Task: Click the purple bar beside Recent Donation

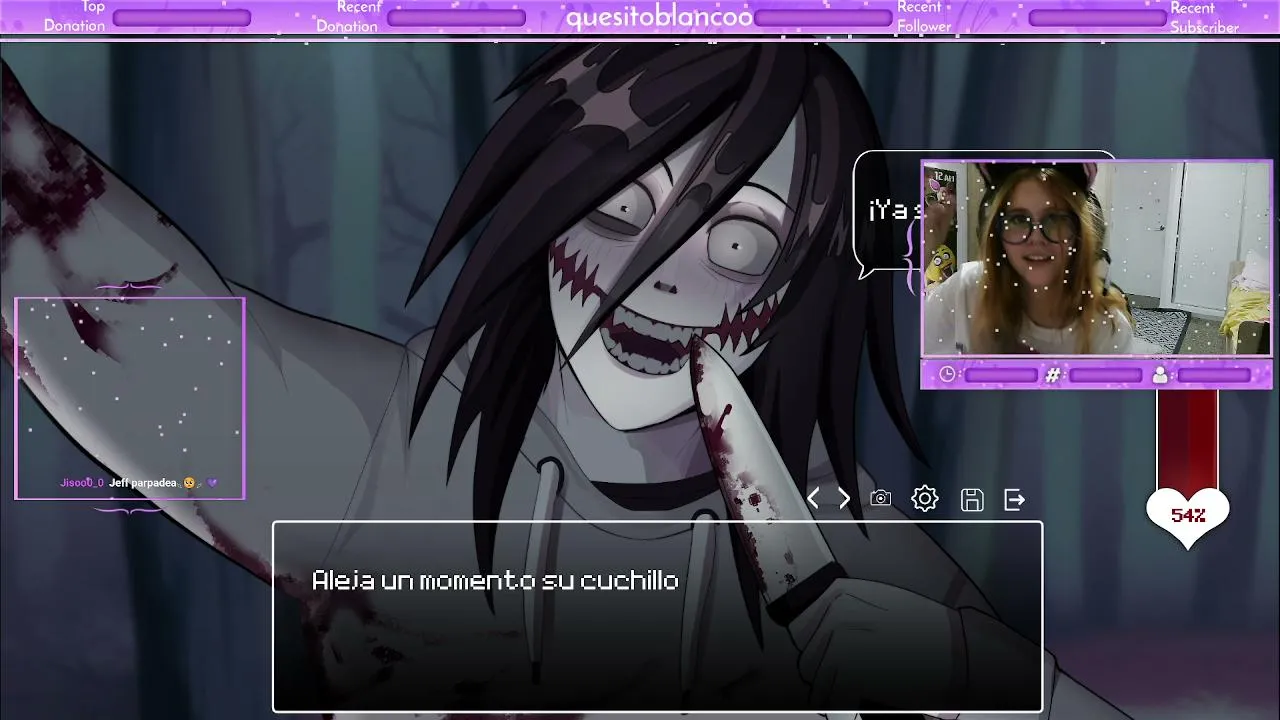Action: [456, 18]
